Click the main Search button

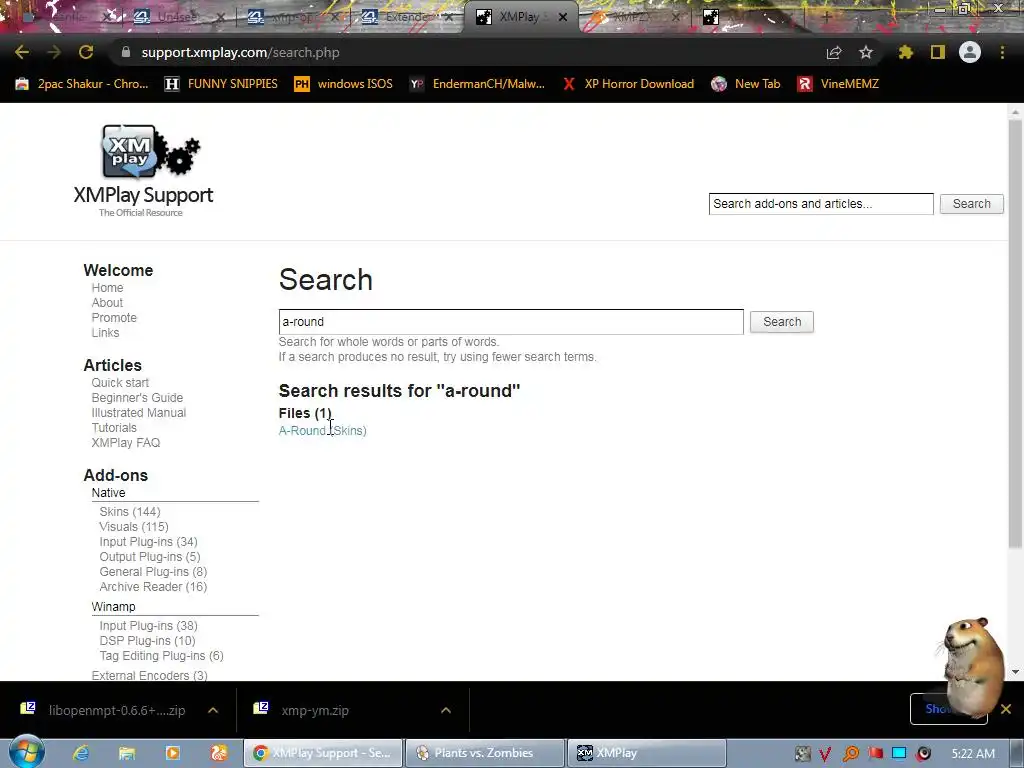tap(782, 322)
